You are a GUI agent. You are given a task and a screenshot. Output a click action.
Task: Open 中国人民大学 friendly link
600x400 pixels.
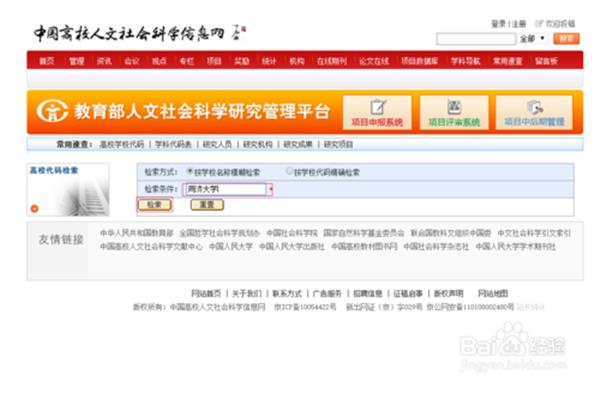pos(231,246)
